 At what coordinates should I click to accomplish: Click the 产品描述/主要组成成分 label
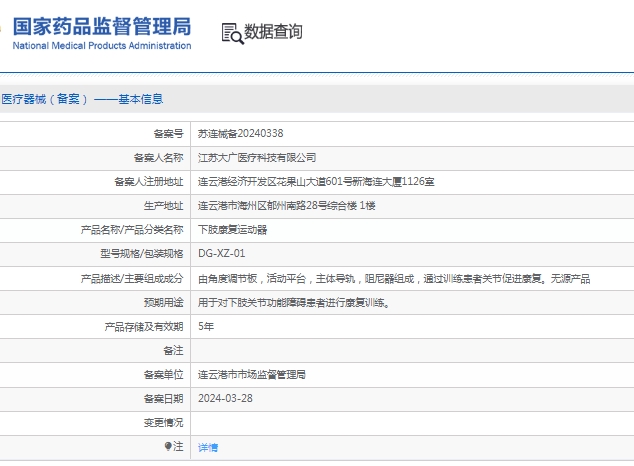point(132,278)
